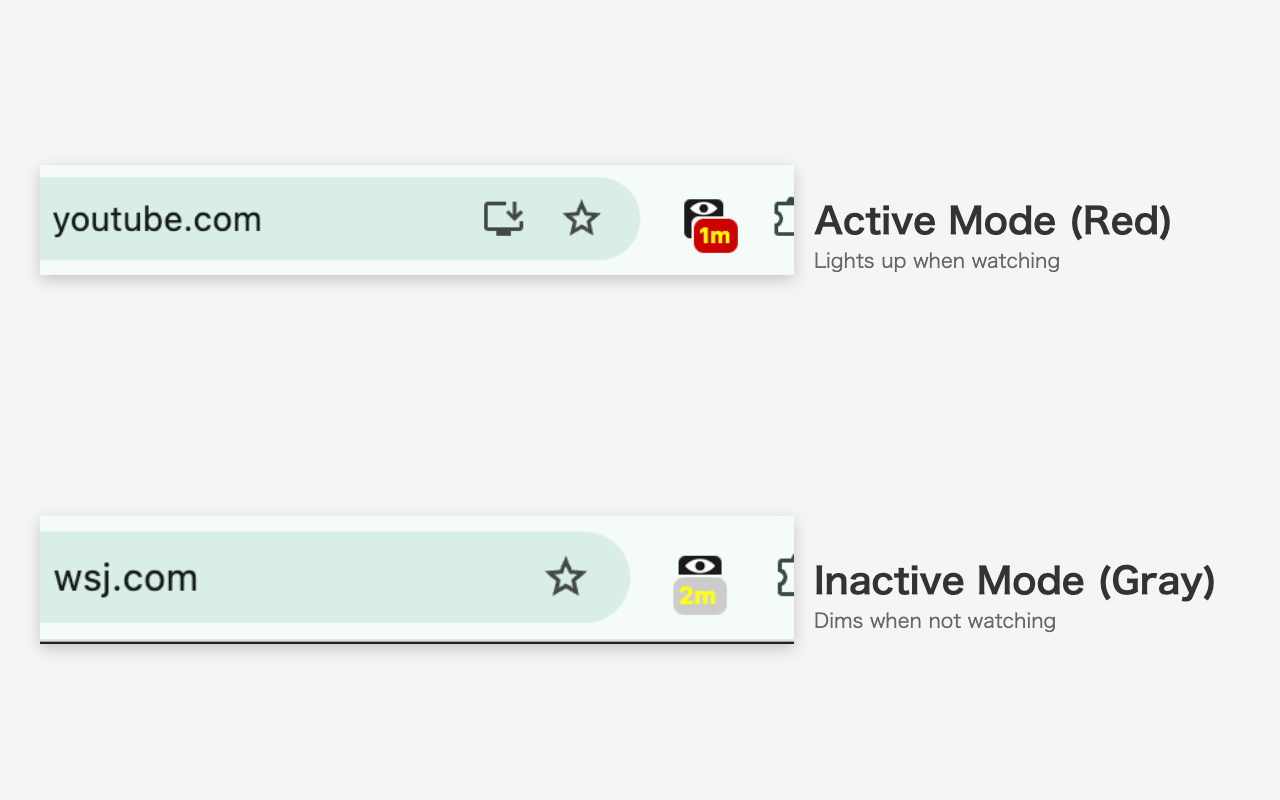Click the "Lights up when watching" caption

[x=936, y=261]
